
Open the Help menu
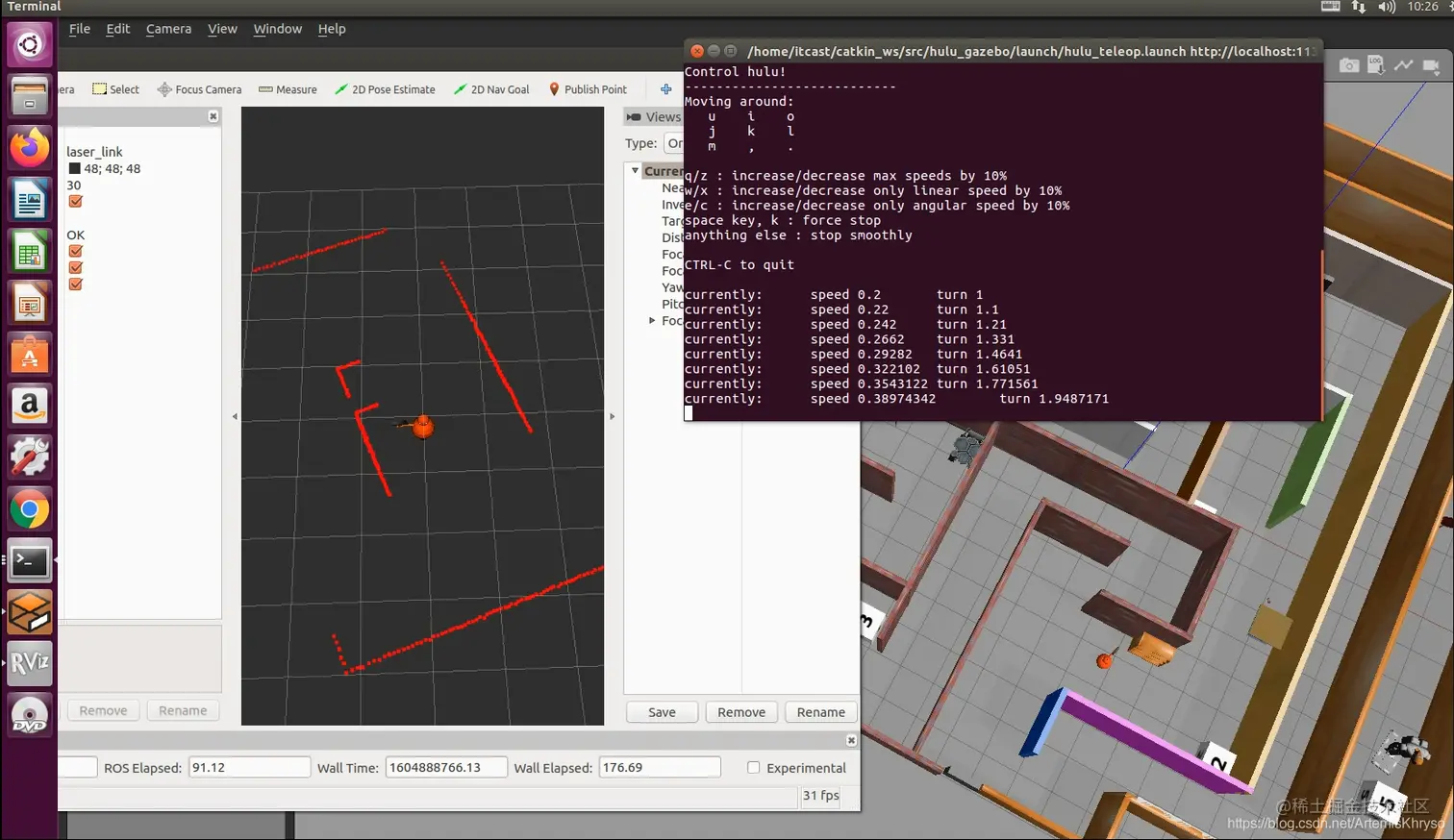tap(332, 29)
